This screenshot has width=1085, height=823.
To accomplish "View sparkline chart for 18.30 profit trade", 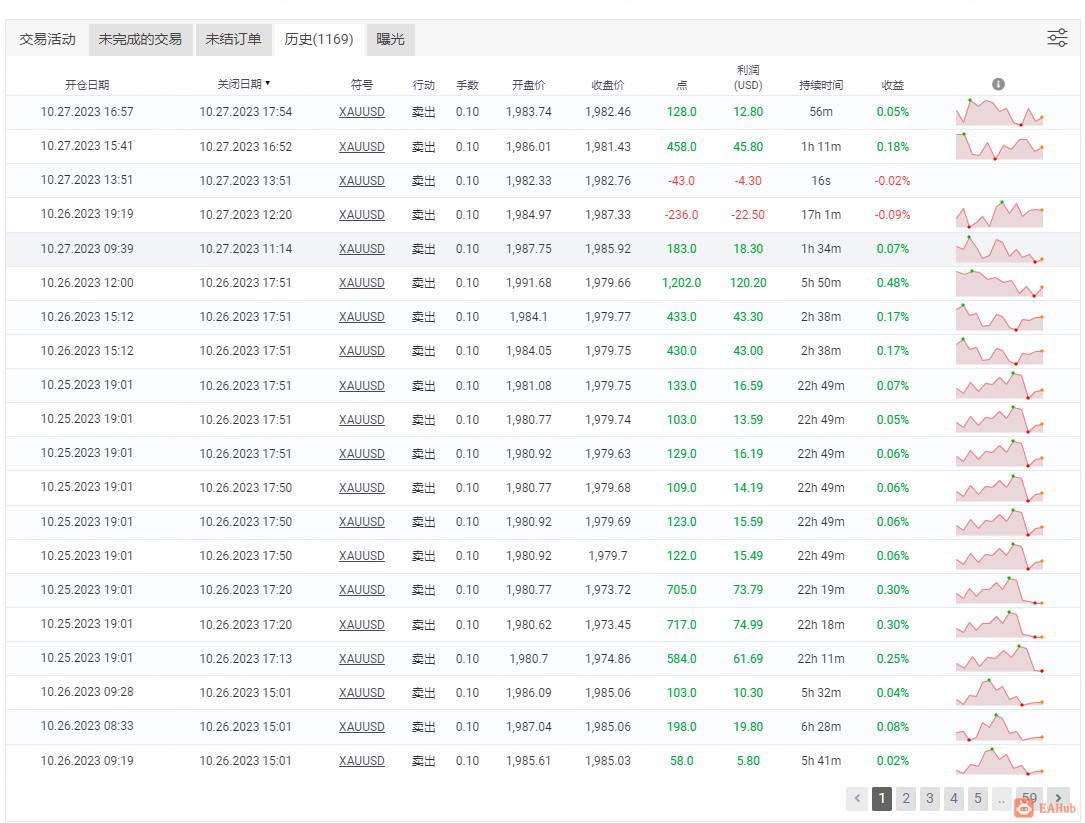I will click(x=999, y=248).
